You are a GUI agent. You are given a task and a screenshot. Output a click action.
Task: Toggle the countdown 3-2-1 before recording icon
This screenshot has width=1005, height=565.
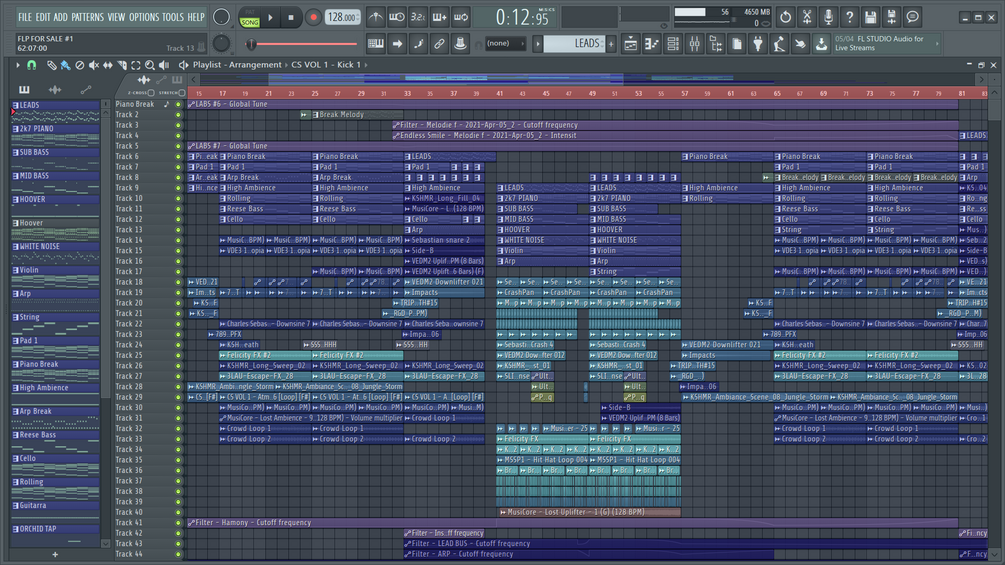[x=418, y=17]
